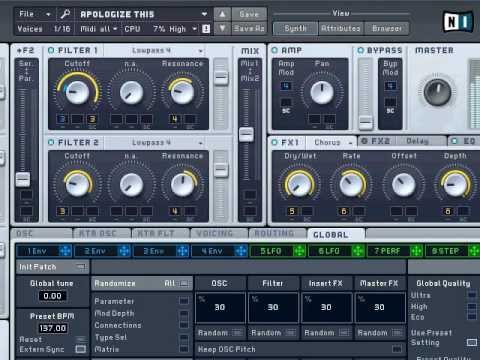Click Byp Mod slot 4 in the BYPASS section
The height and width of the screenshot is (360, 480).
[390, 86]
